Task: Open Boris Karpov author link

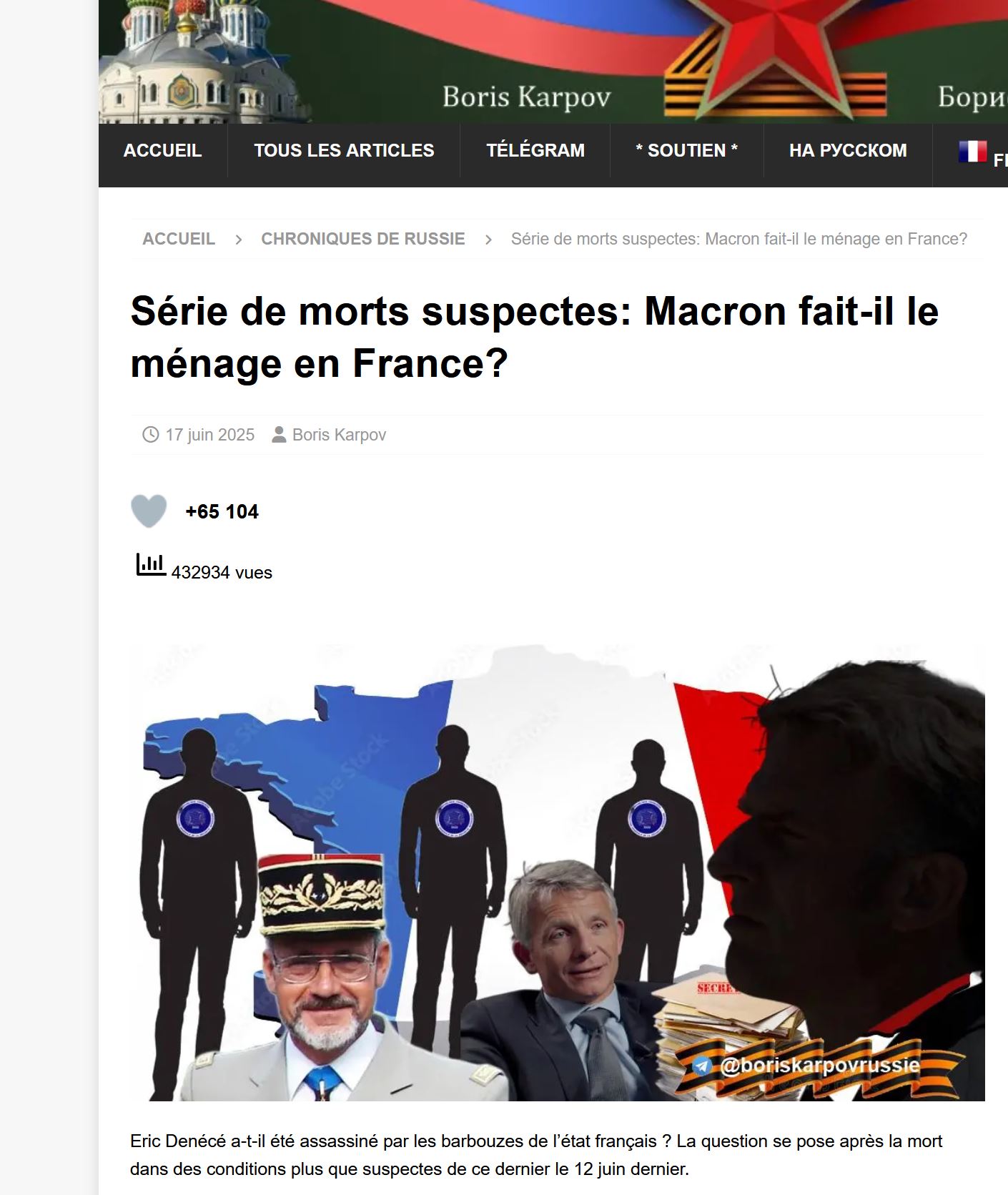Action: tap(339, 435)
